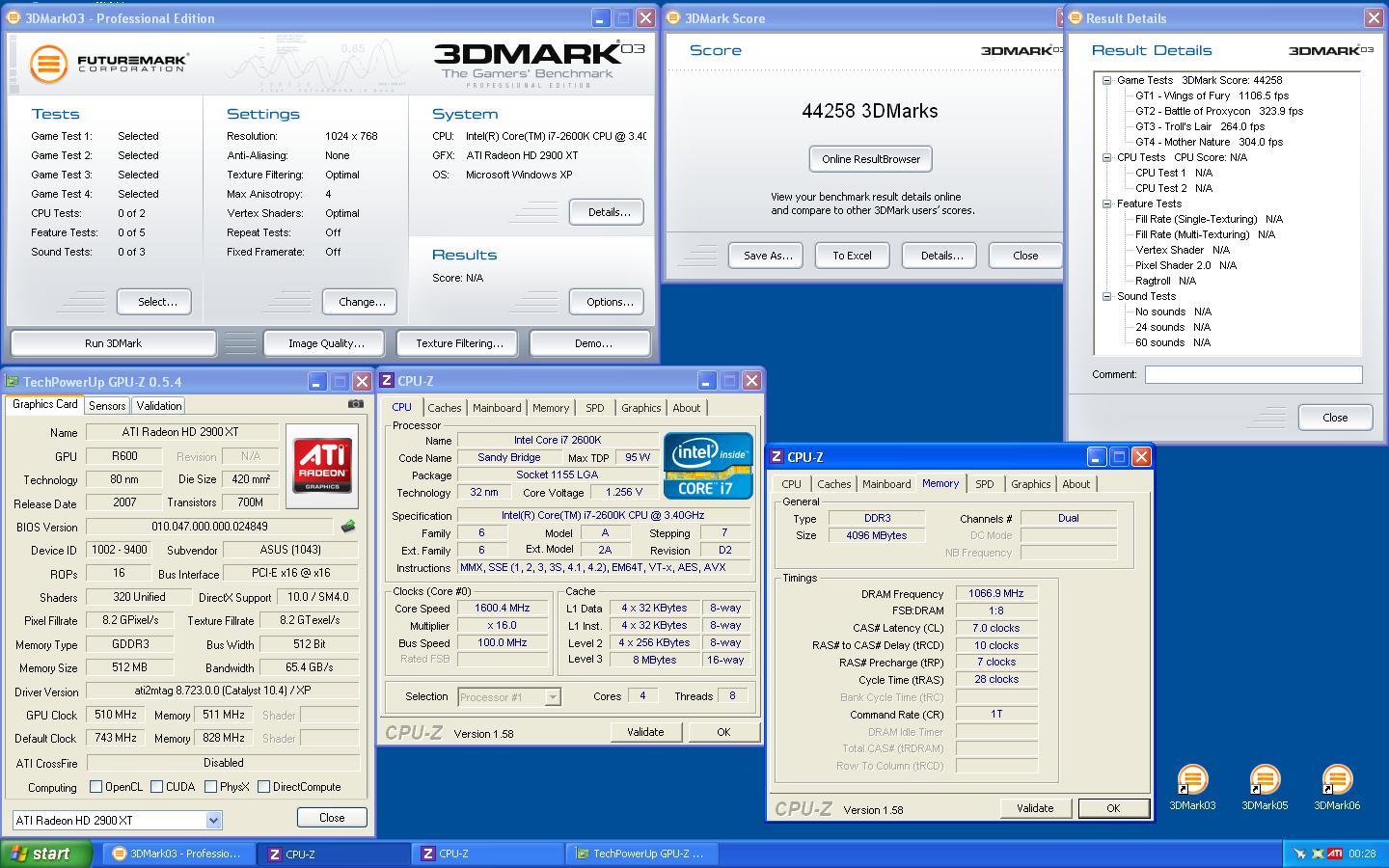
Task: Open the ATI Radeon HD 2900 XT dropdown
Action: (x=213, y=821)
